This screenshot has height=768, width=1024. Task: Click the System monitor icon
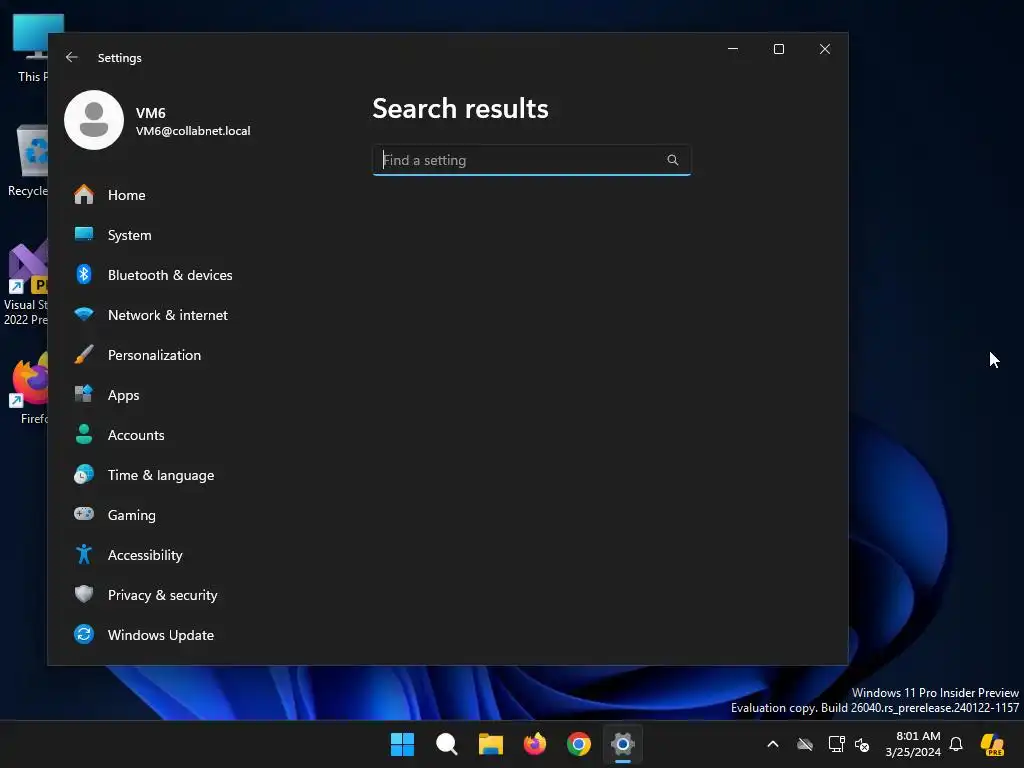(84, 234)
